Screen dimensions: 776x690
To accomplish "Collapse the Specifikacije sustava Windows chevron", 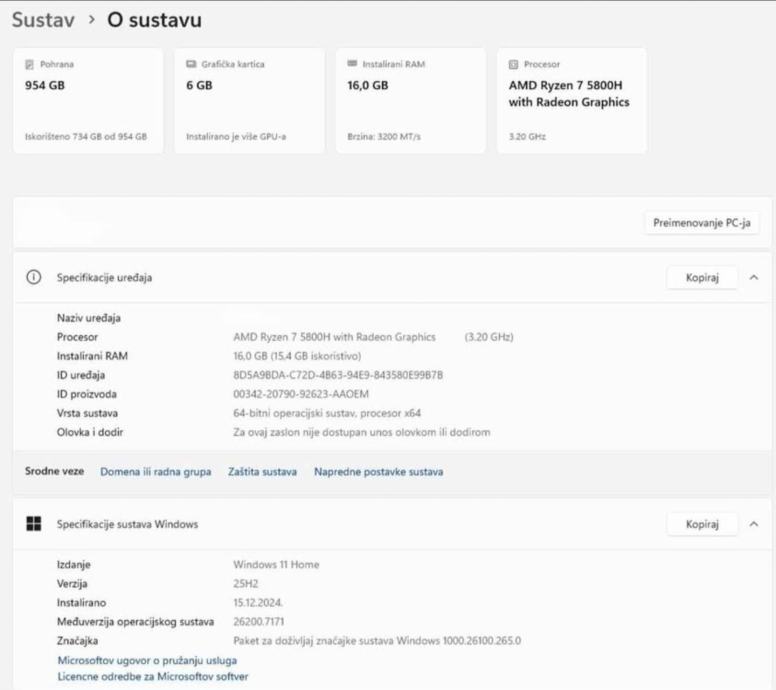I will pos(753,524).
